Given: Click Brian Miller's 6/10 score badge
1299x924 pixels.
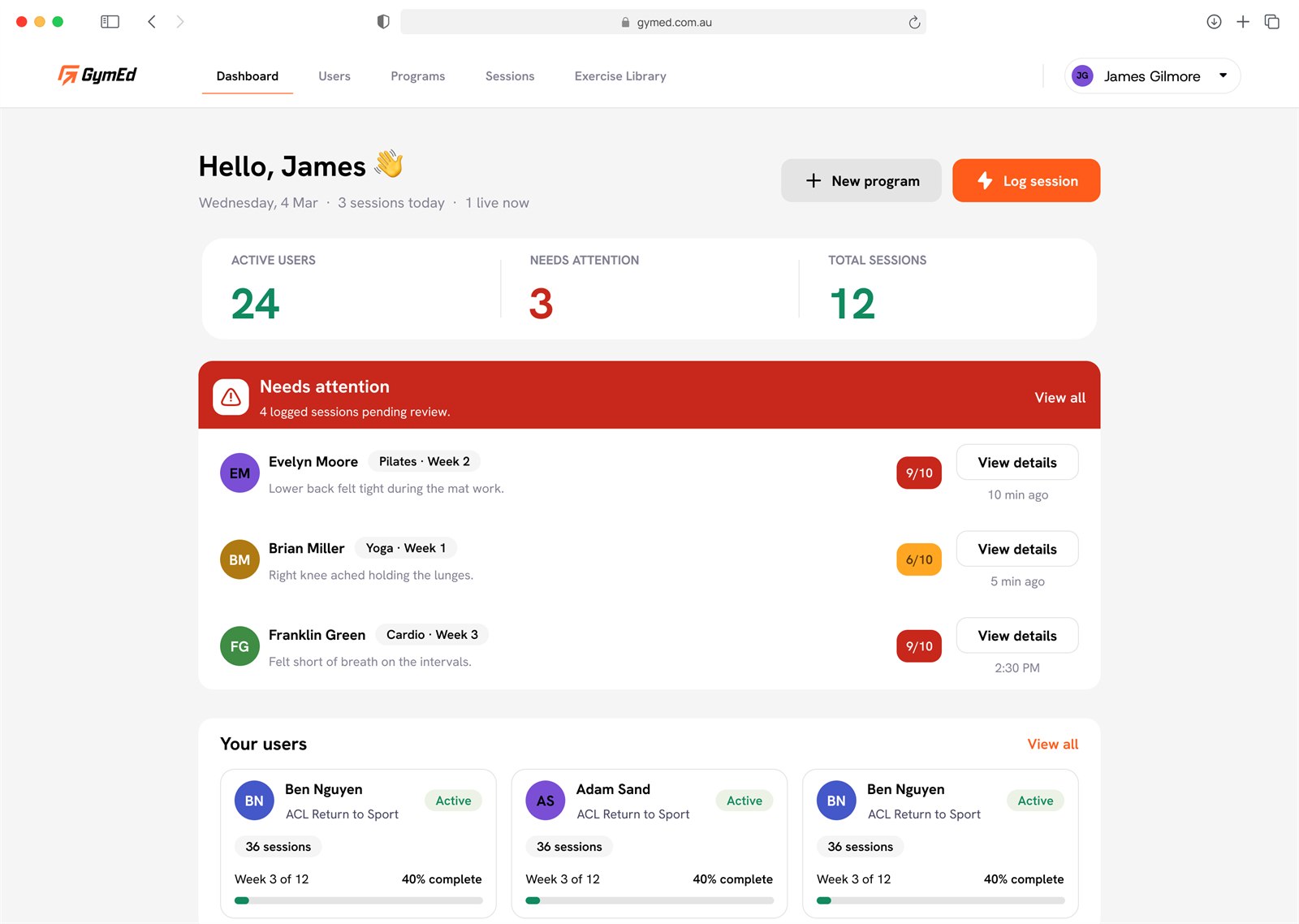Looking at the screenshot, I should (x=919, y=559).
